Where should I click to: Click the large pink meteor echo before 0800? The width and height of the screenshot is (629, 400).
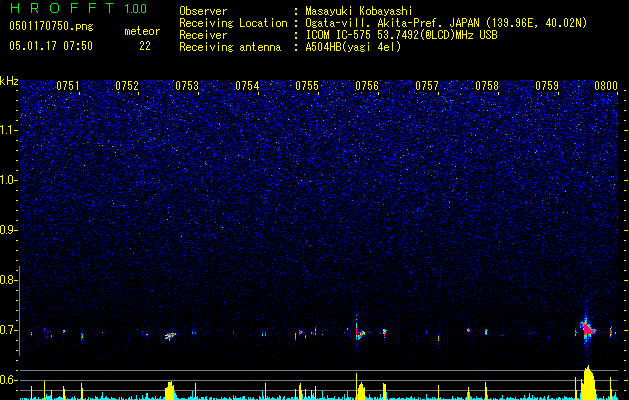point(587,329)
